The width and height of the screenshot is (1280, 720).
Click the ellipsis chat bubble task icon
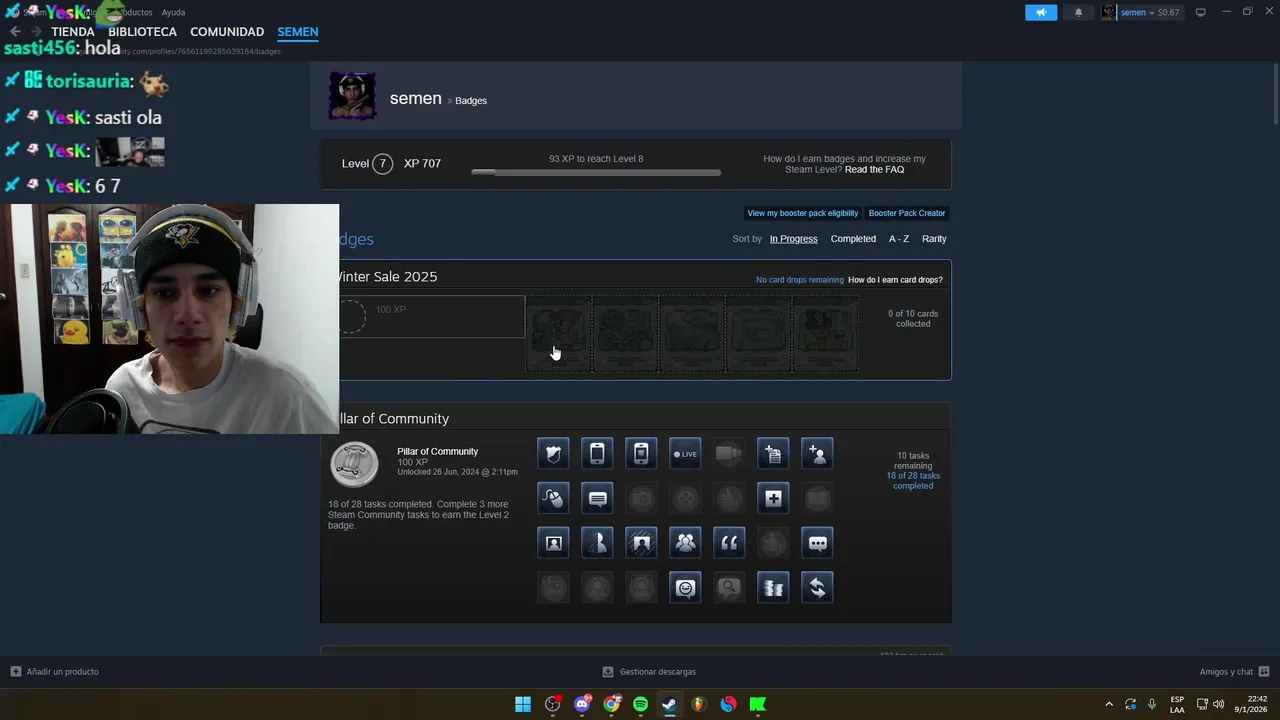tap(817, 543)
